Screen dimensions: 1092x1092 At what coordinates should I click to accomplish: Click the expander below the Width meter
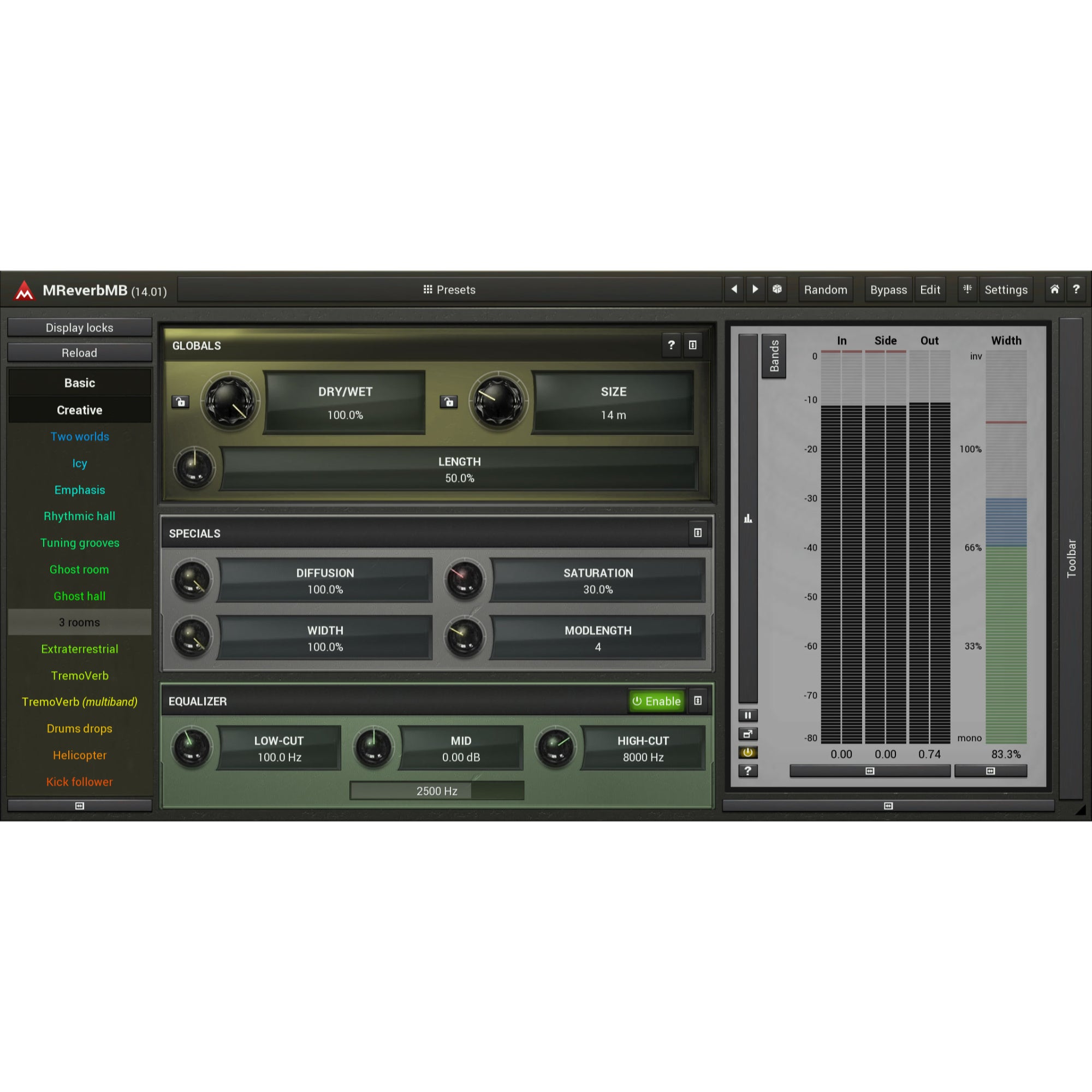click(x=990, y=771)
